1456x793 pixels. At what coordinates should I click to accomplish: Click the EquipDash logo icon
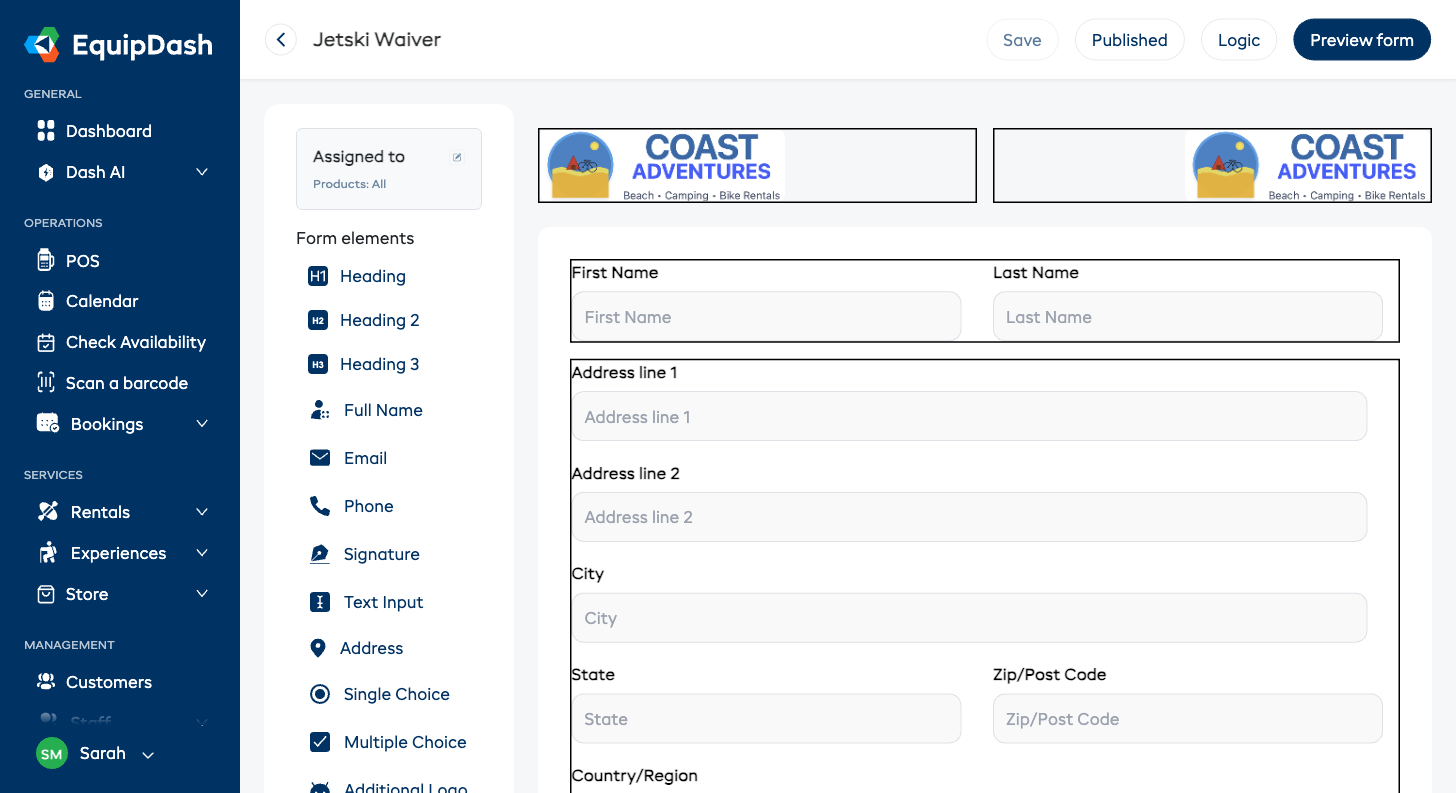(x=42, y=45)
